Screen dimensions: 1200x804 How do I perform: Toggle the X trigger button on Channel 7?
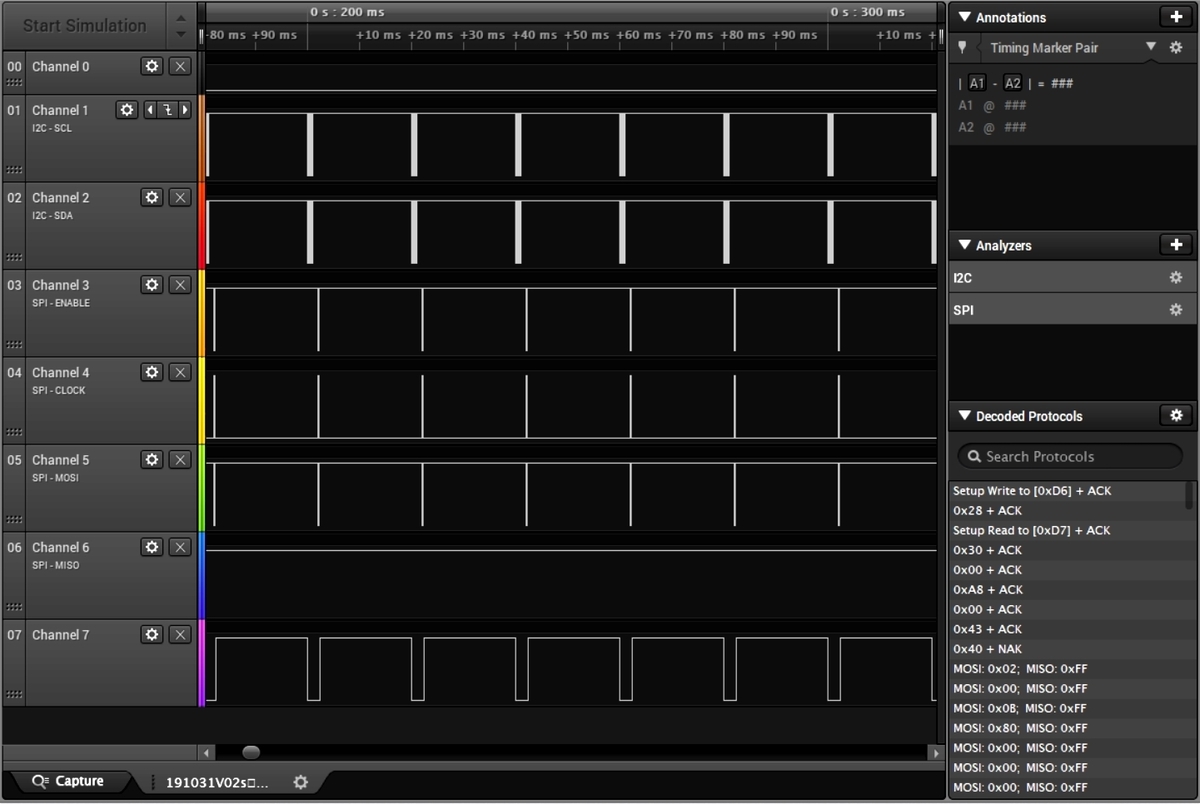tap(180, 635)
